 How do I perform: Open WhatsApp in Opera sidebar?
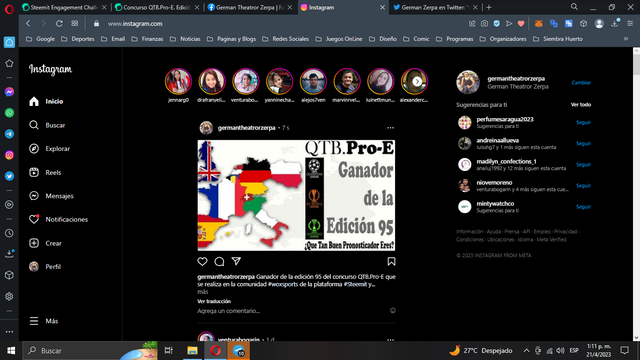coord(9,113)
